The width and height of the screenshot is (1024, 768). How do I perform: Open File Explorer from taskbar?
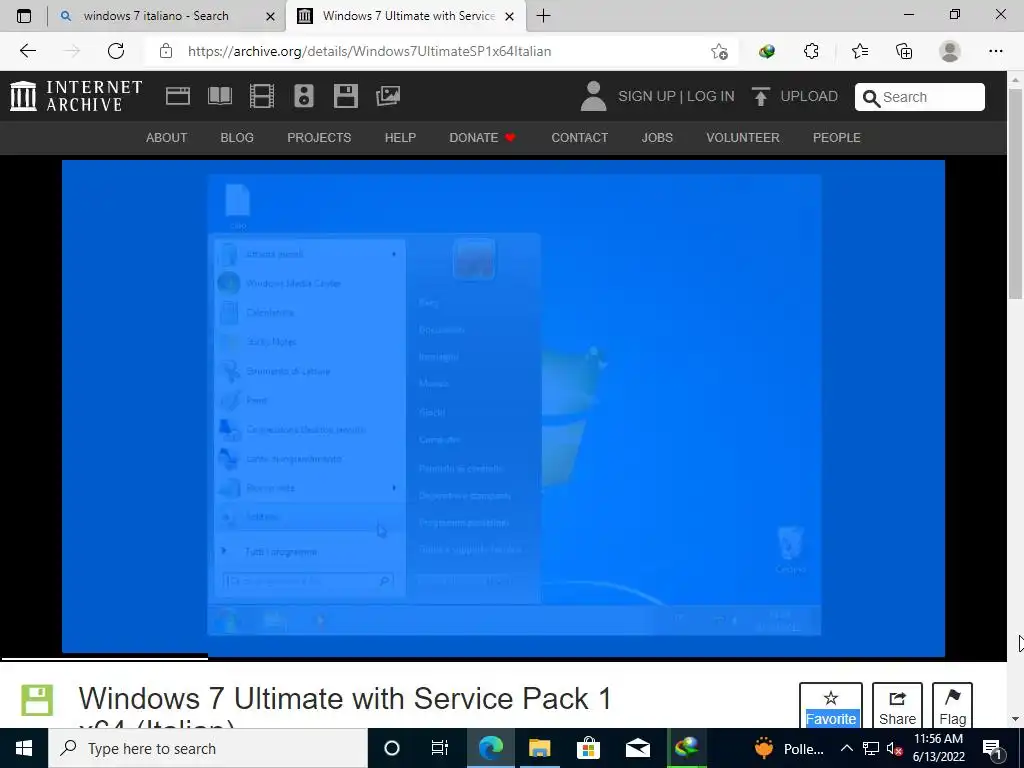tap(539, 748)
